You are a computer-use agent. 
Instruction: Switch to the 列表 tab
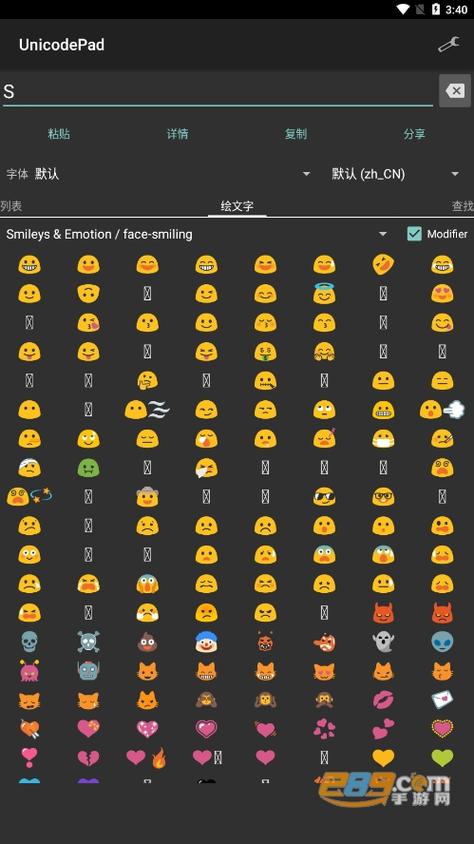(x=11, y=206)
